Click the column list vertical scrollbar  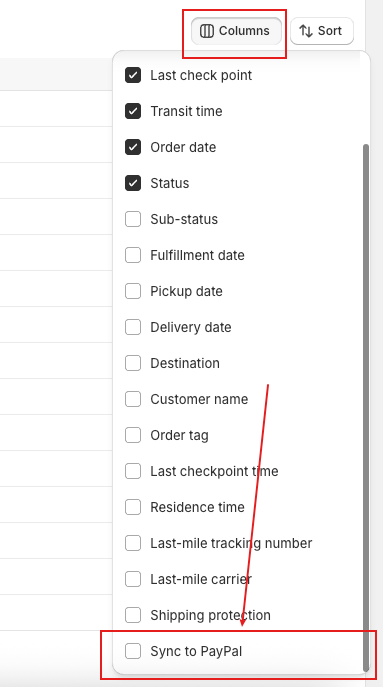pyautogui.click(x=366, y=407)
